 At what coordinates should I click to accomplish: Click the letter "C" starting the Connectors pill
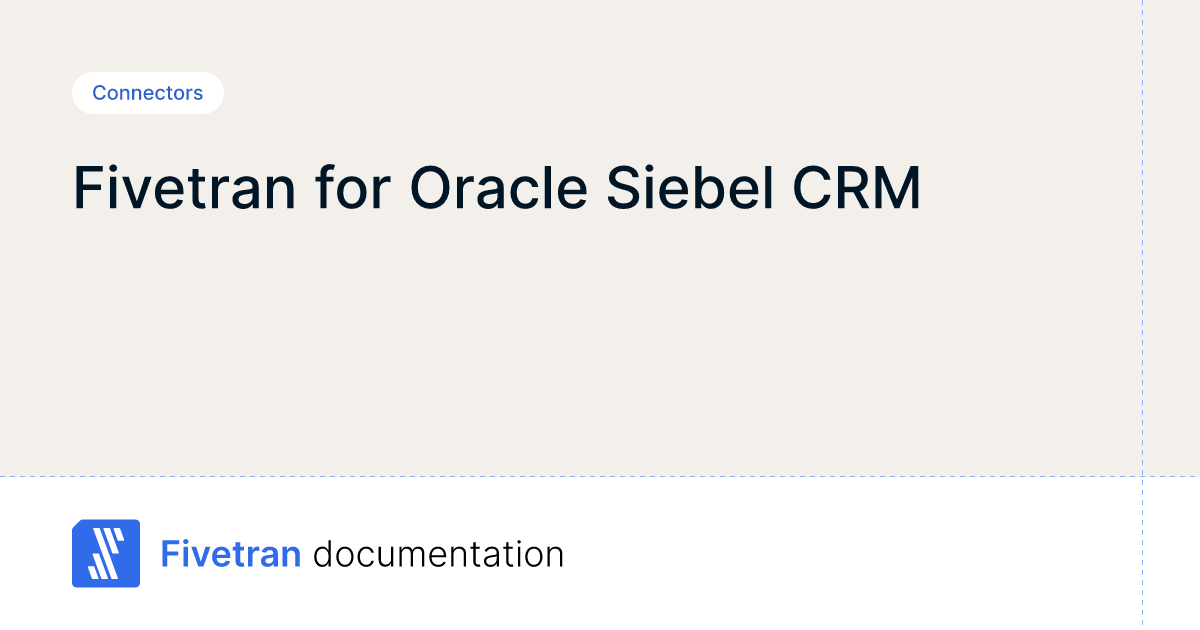tap(99, 93)
